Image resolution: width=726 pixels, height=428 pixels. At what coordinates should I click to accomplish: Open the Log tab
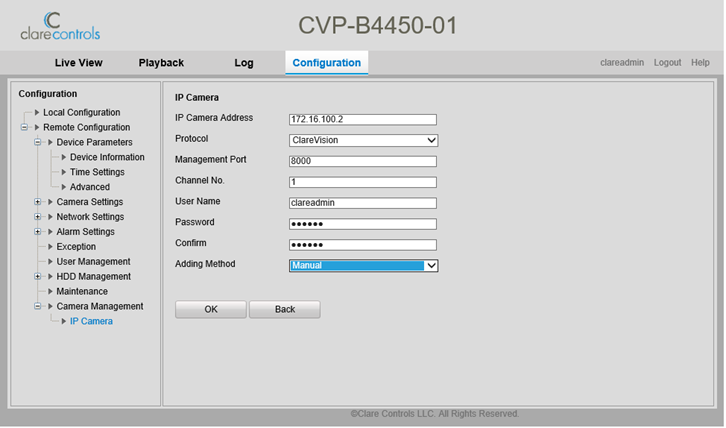(x=244, y=63)
